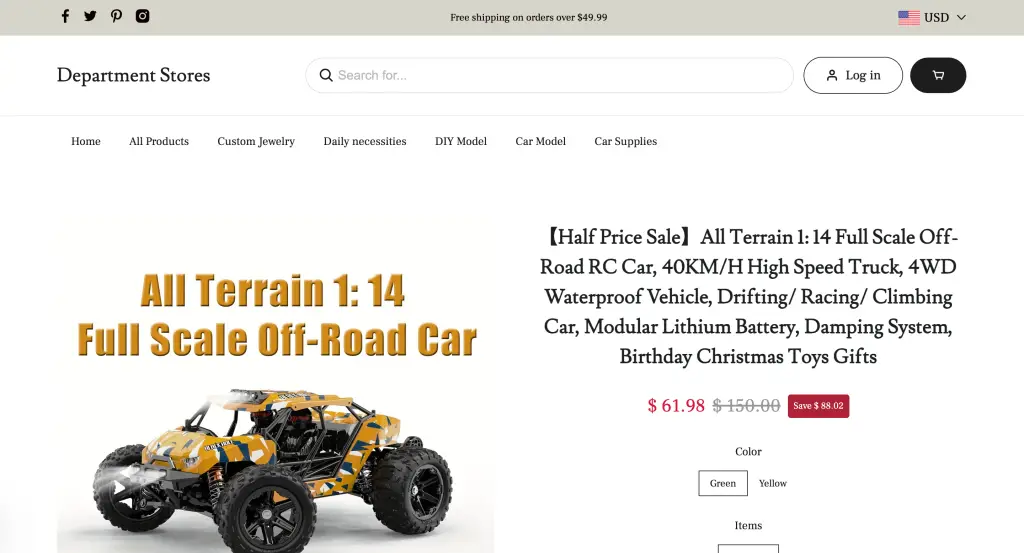Navigate to All Products
1024x553 pixels.
pyautogui.click(x=159, y=141)
